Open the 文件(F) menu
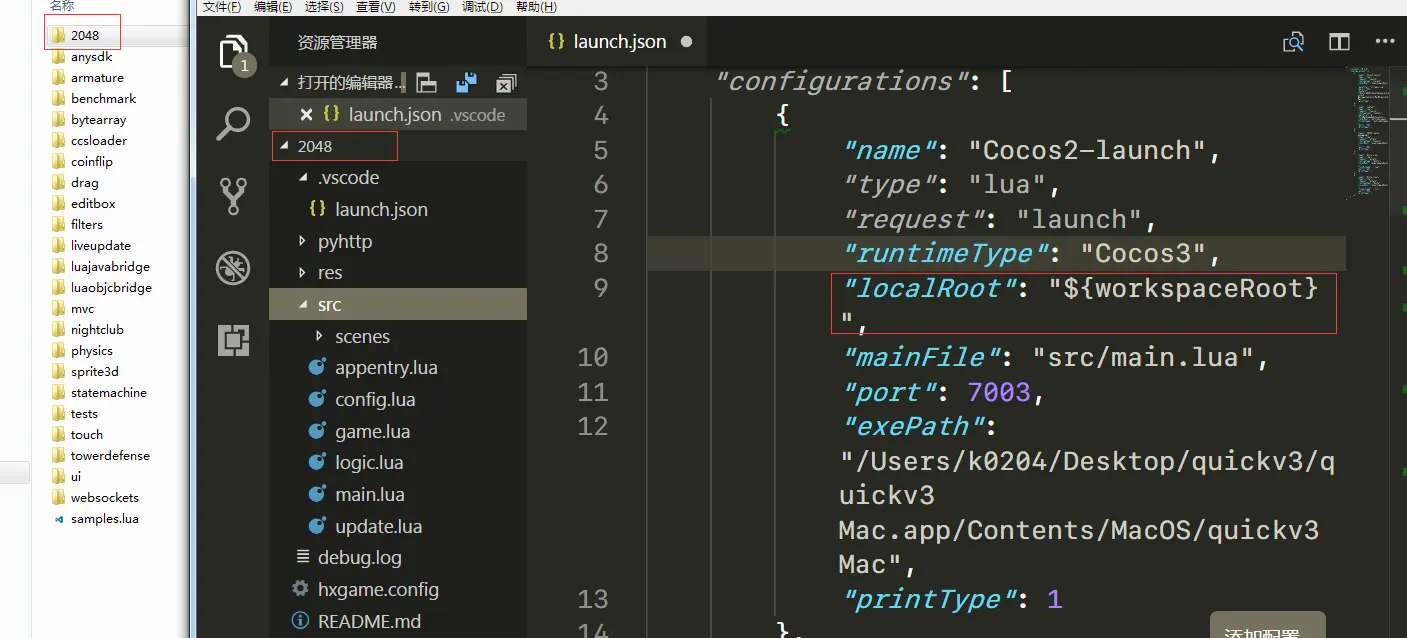Screen dimensions: 1407x638 coord(222,7)
